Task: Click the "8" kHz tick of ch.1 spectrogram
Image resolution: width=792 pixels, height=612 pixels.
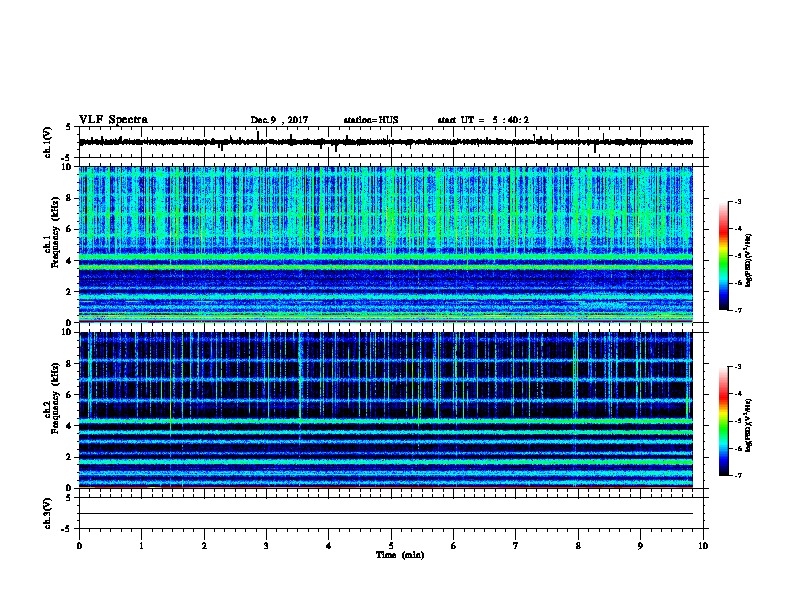Action: click(69, 198)
